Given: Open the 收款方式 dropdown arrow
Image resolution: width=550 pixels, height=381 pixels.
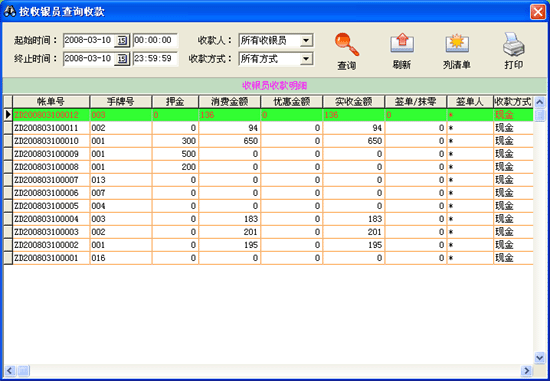Looking at the screenshot, I should click(x=306, y=59).
